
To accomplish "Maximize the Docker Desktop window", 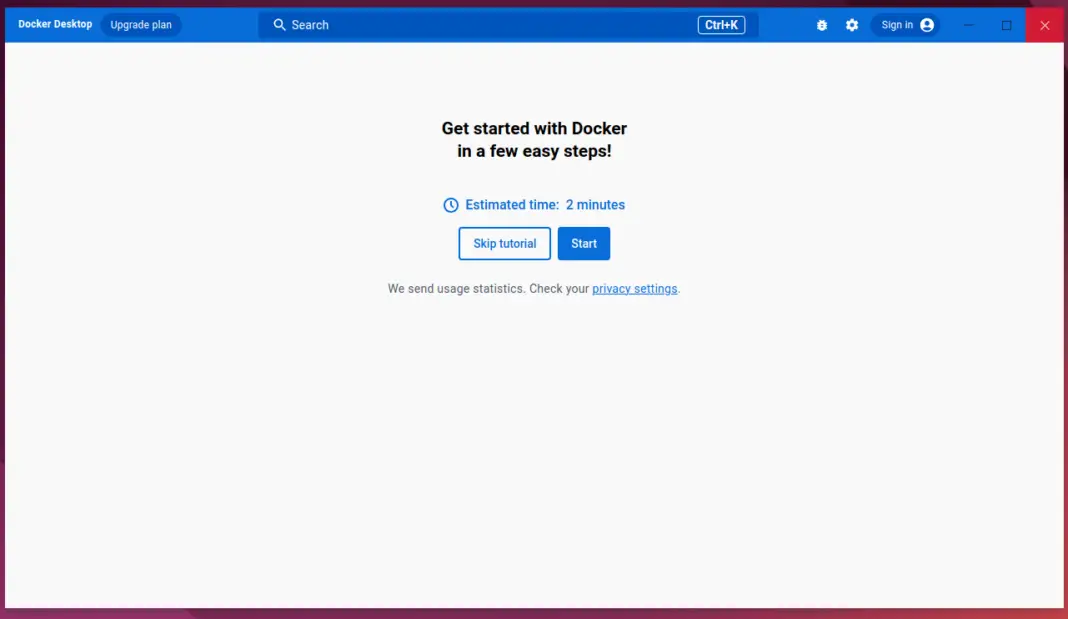I will 1006,25.
